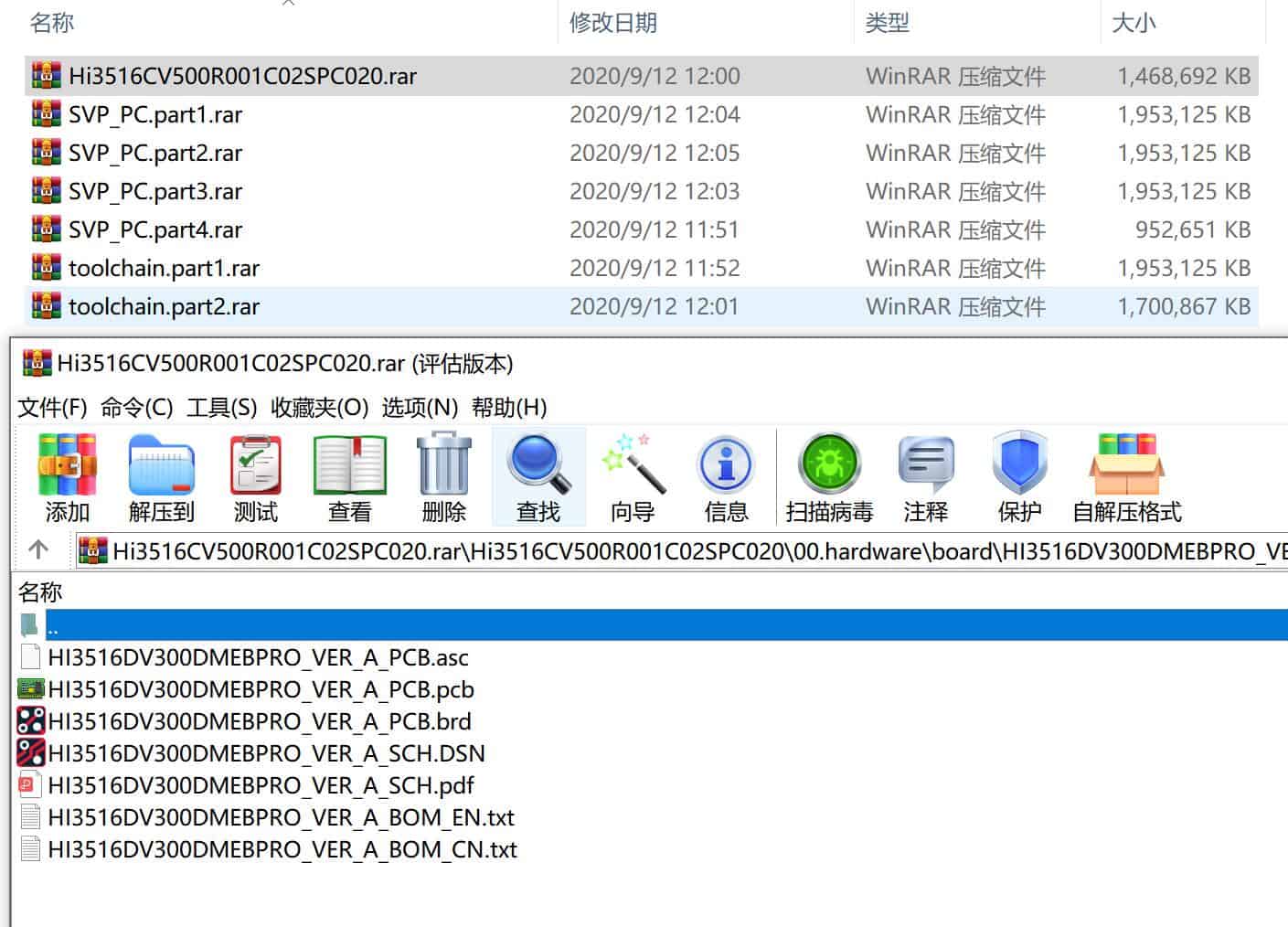Click the SCH.DSN file icon
Viewport: 1288px width, 927px height.
click(x=31, y=753)
